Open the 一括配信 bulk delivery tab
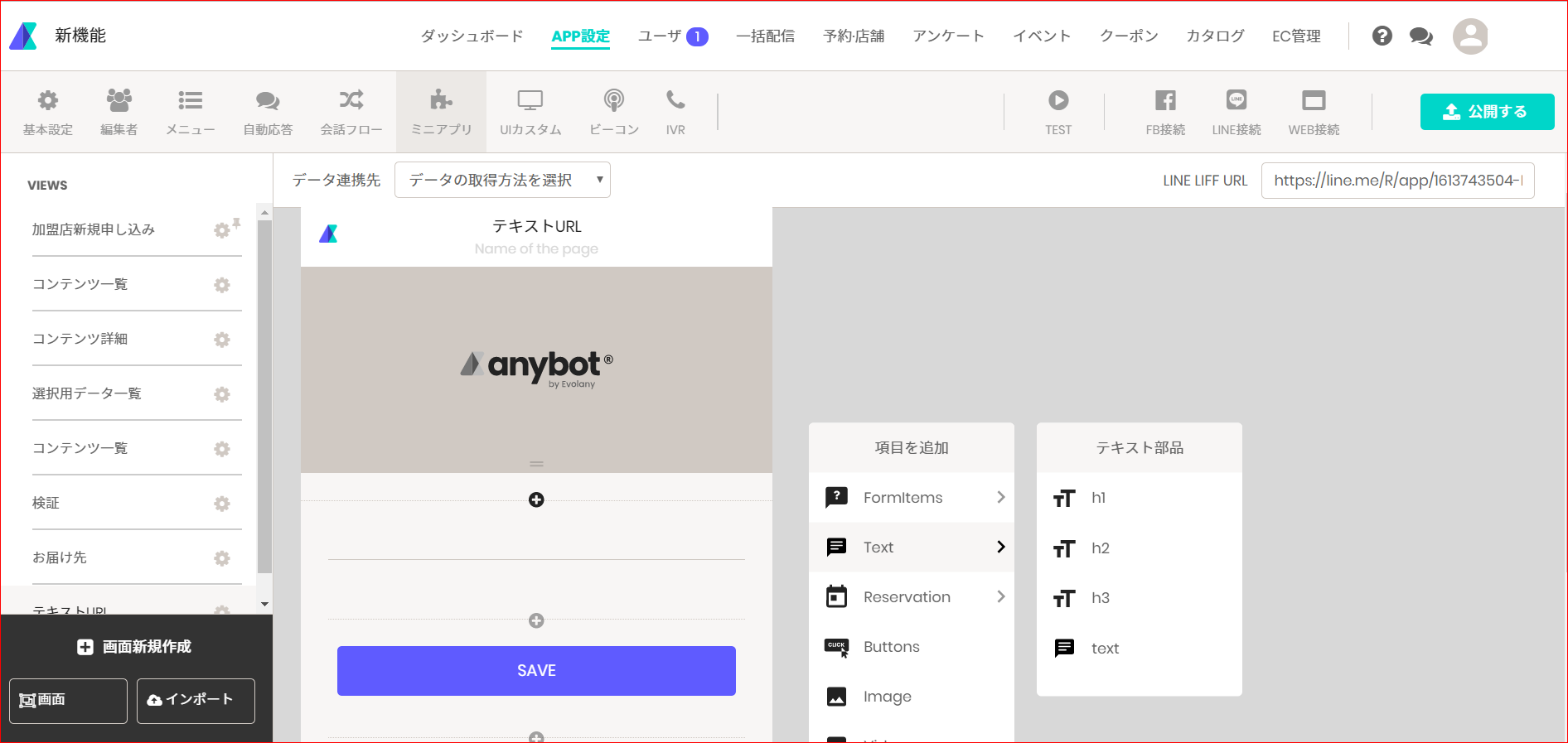 point(765,36)
